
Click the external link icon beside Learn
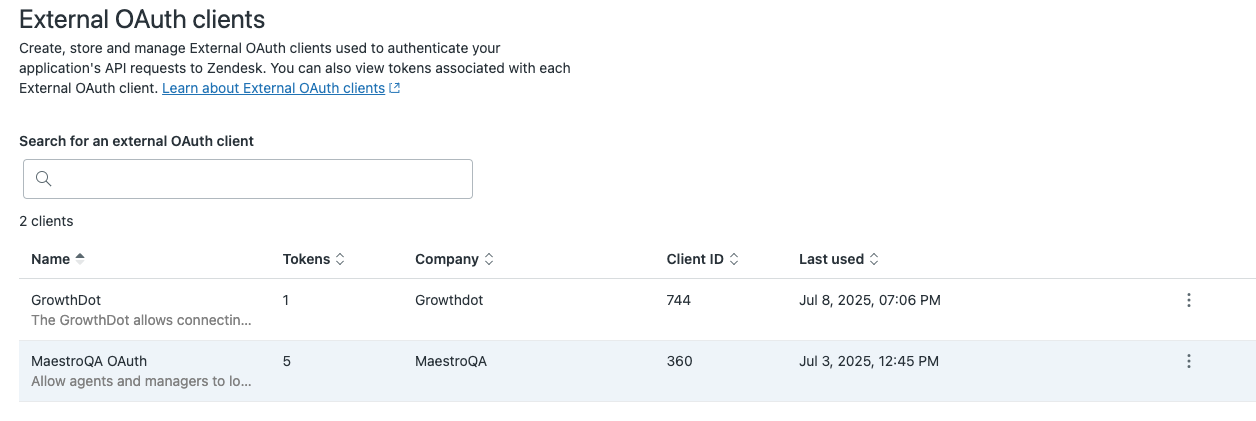395,88
